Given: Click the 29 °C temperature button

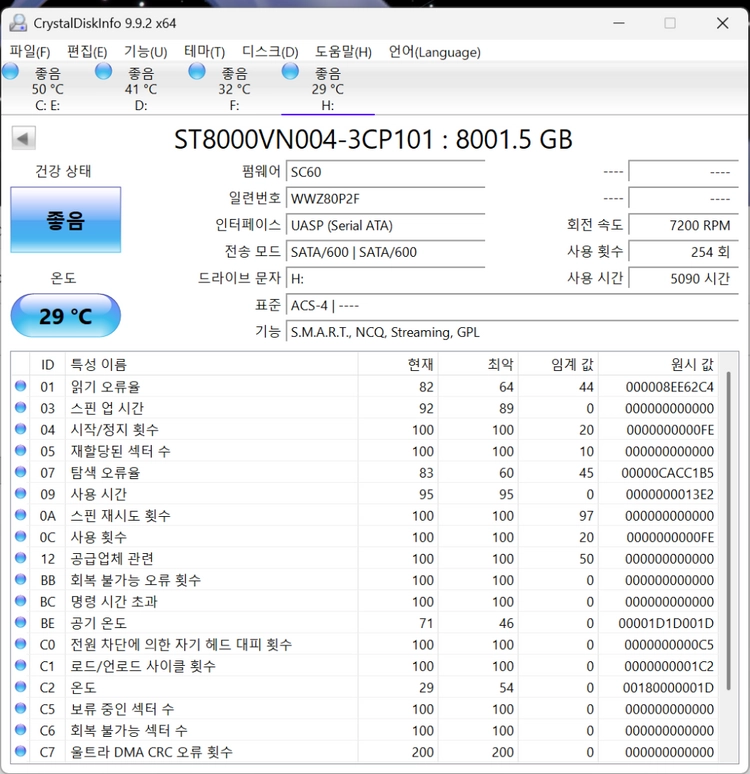Looking at the screenshot, I should pos(66,316).
